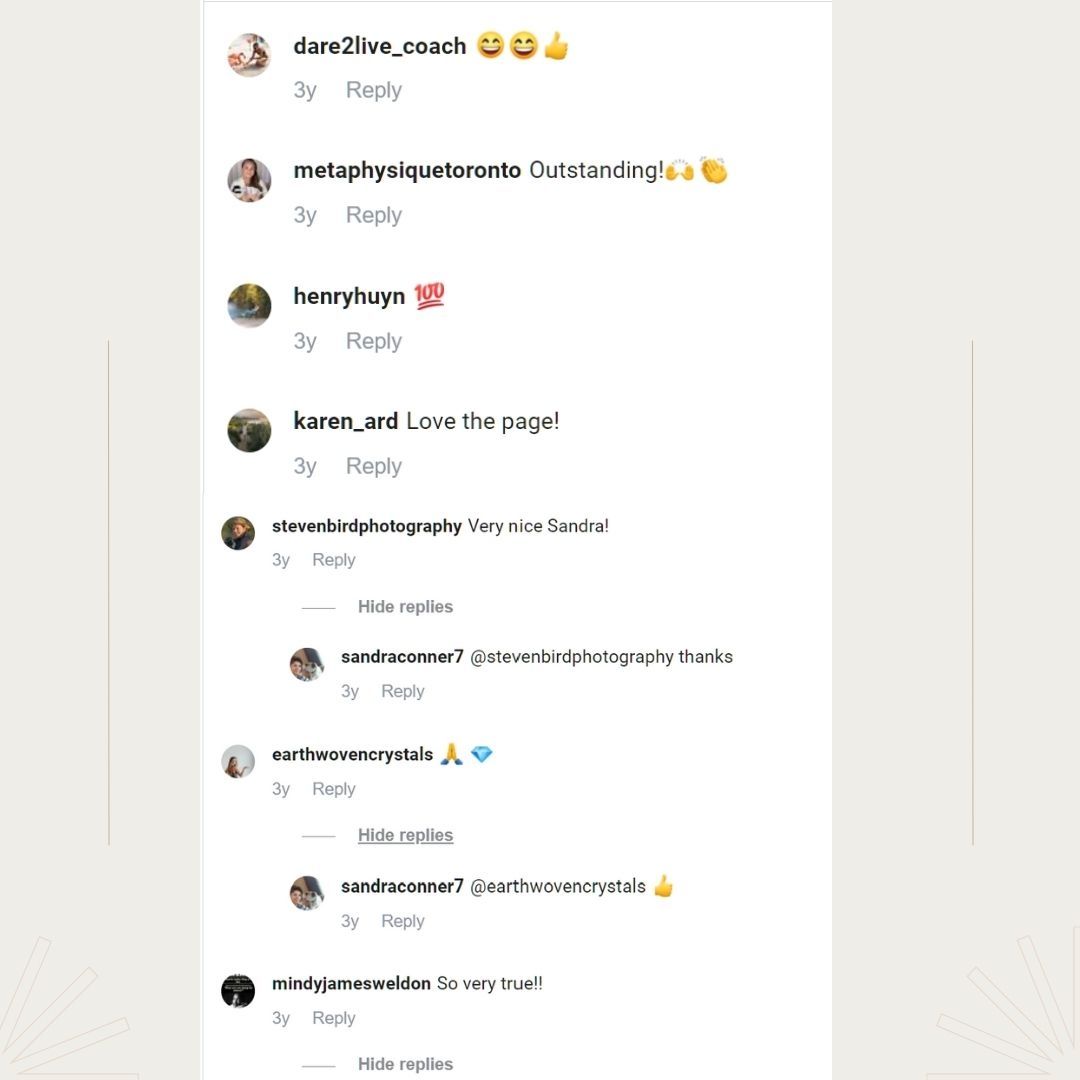Click henryhuyn's avatar image
Viewport: 1080px width, 1080px height.
point(249,306)
